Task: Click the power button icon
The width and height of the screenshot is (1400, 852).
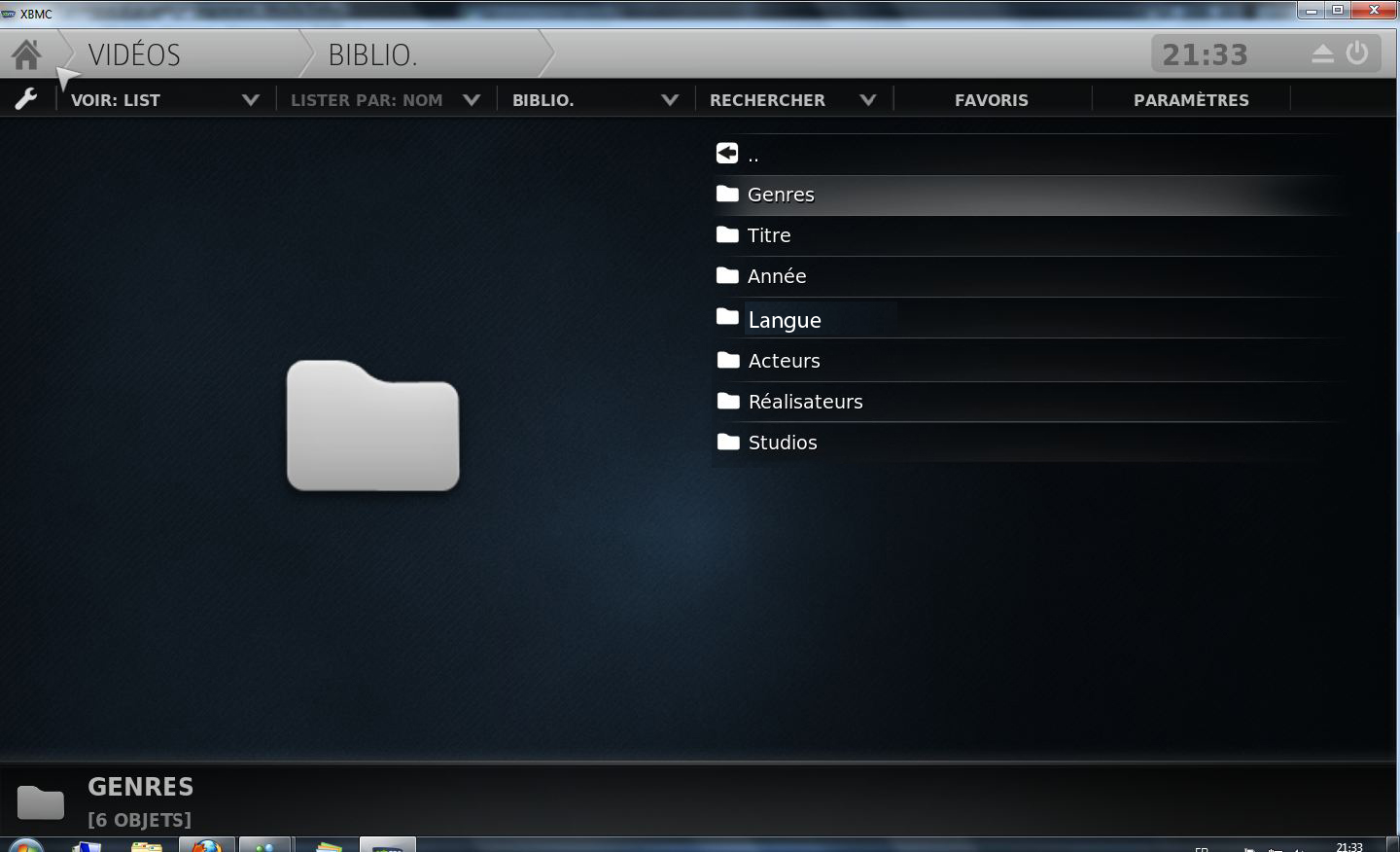Action: pyautogui.click(x=1357, y=53)
